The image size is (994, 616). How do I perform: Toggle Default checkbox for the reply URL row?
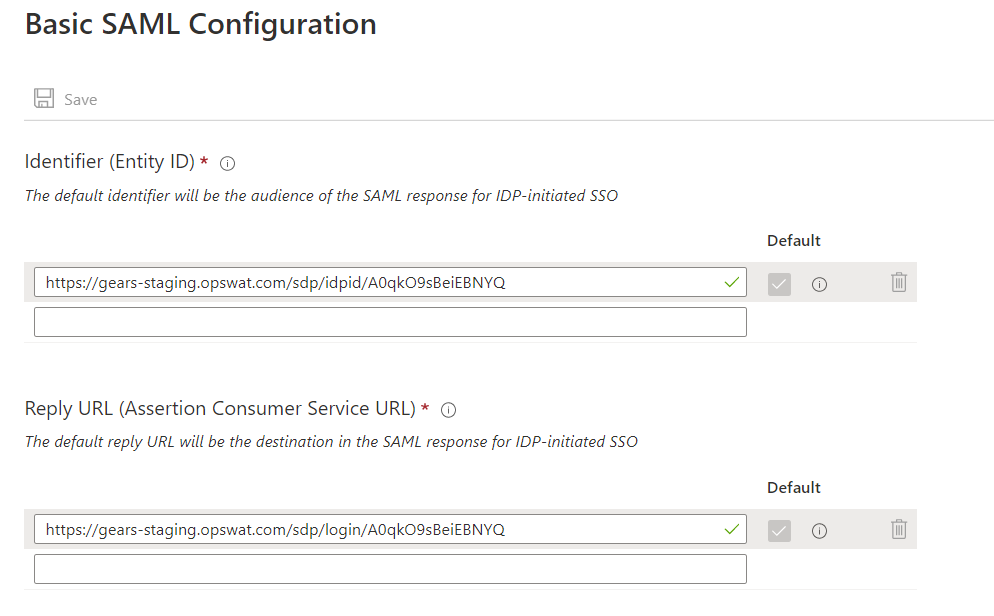point(779,530)
